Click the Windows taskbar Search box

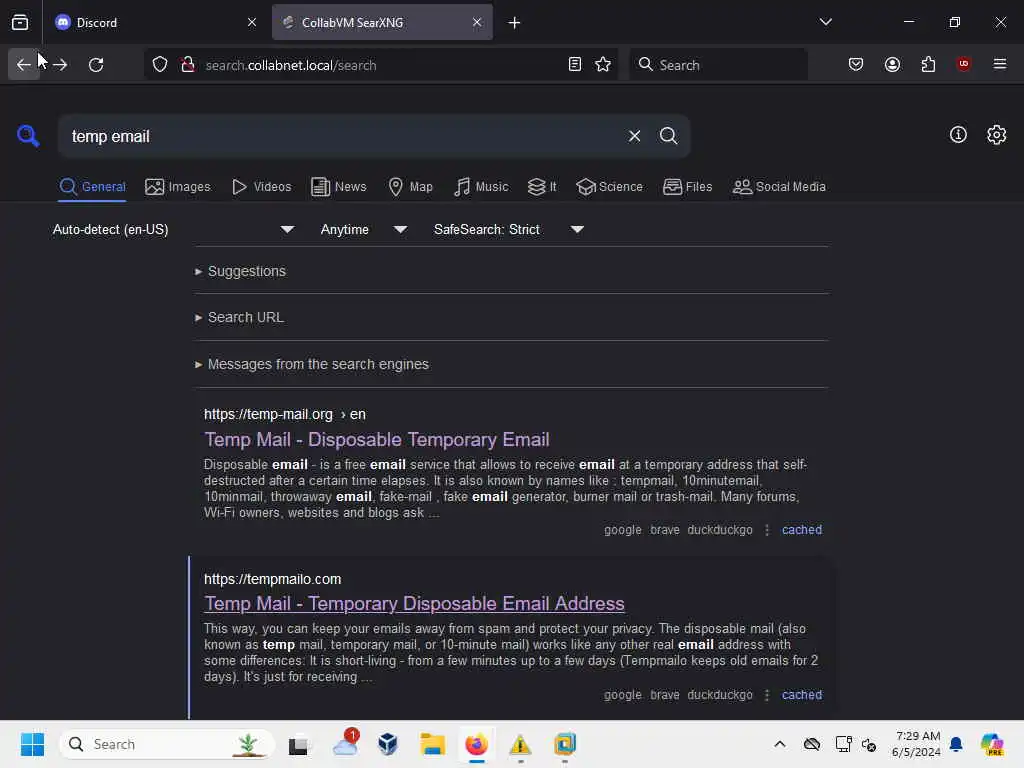pyautogui.click(x=167, y=744)
